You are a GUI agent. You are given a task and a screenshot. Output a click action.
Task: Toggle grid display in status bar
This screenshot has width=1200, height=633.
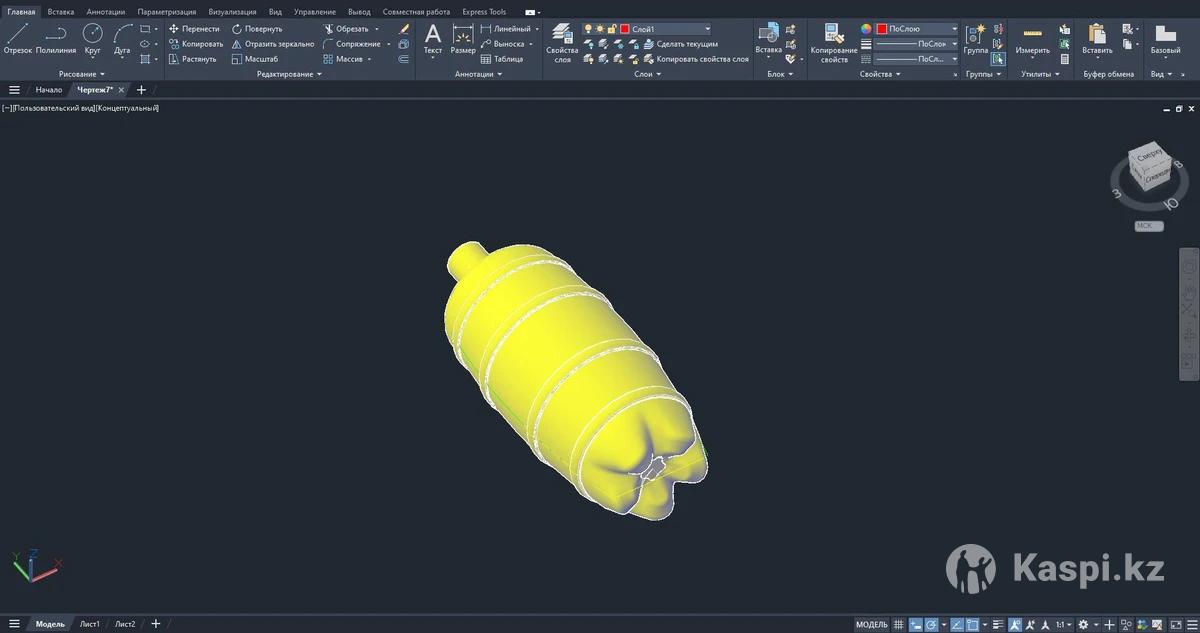898,624
